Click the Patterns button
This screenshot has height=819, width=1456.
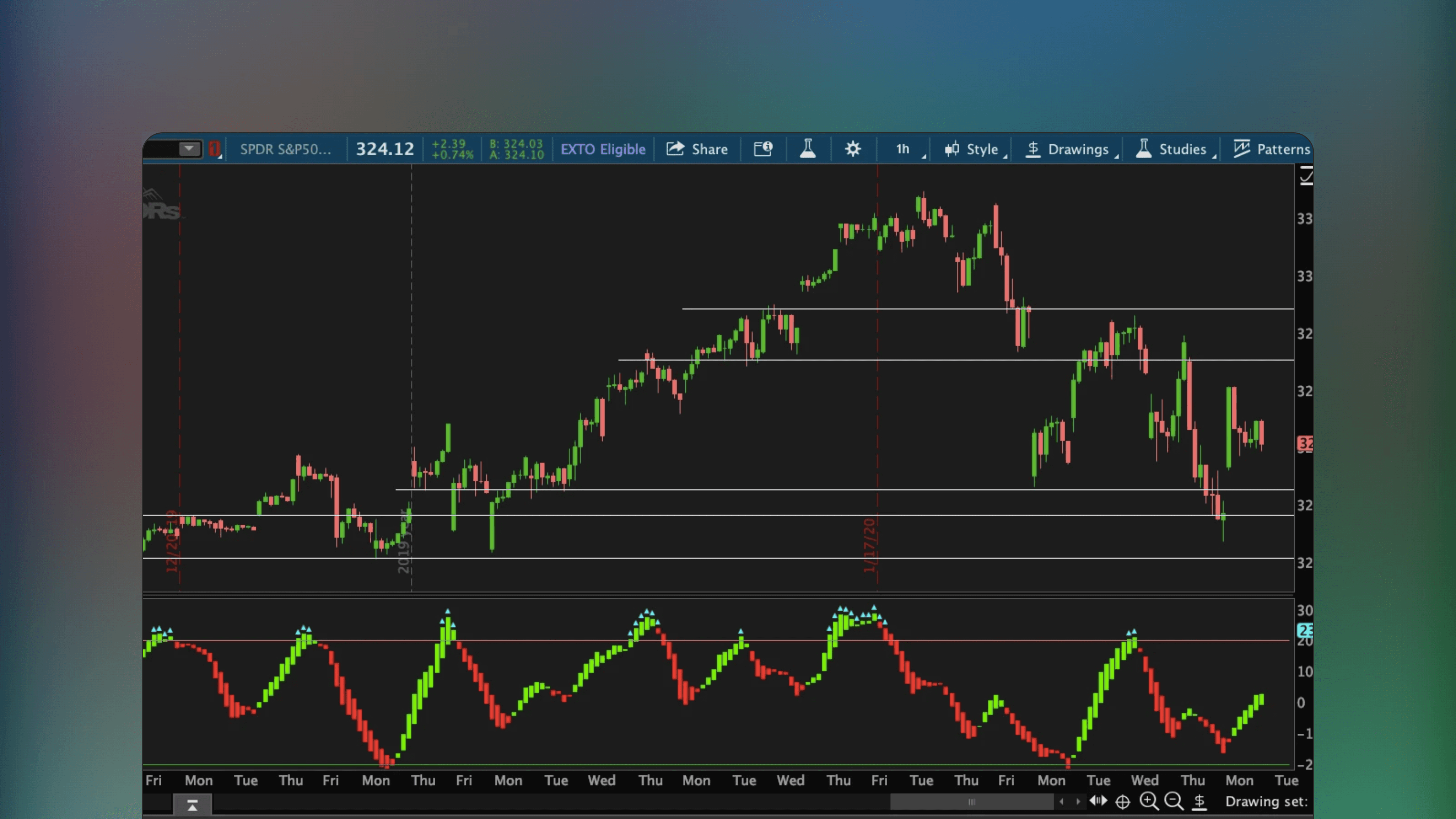coord(1272,149)
